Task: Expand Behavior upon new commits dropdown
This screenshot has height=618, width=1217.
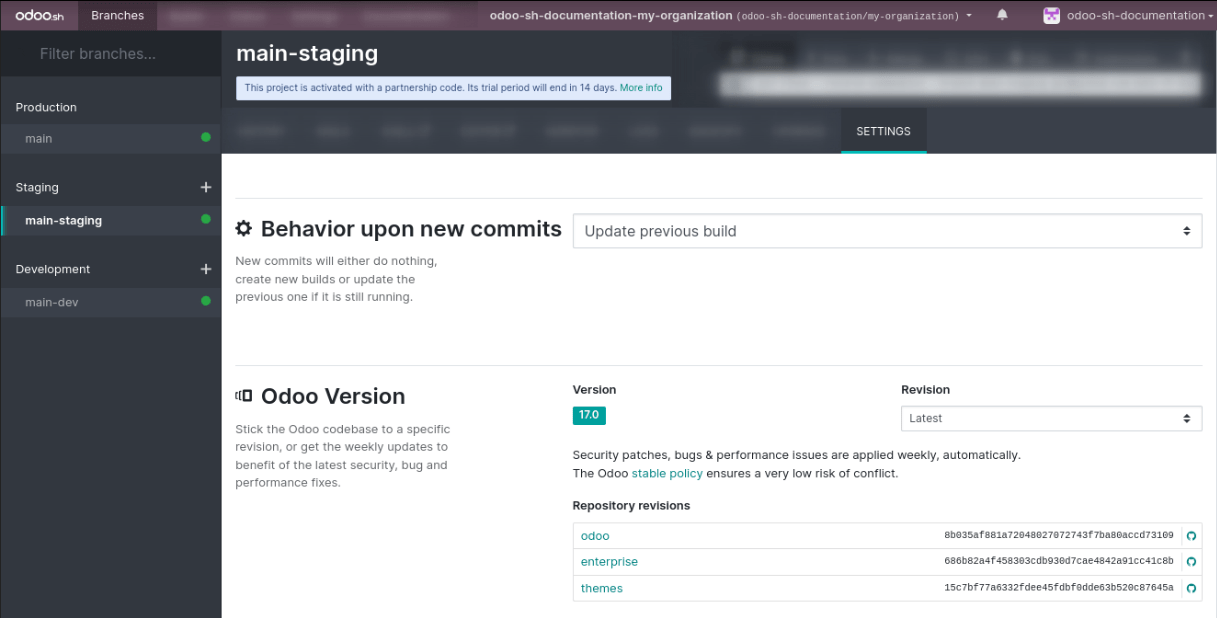Action: coord(886,231)
